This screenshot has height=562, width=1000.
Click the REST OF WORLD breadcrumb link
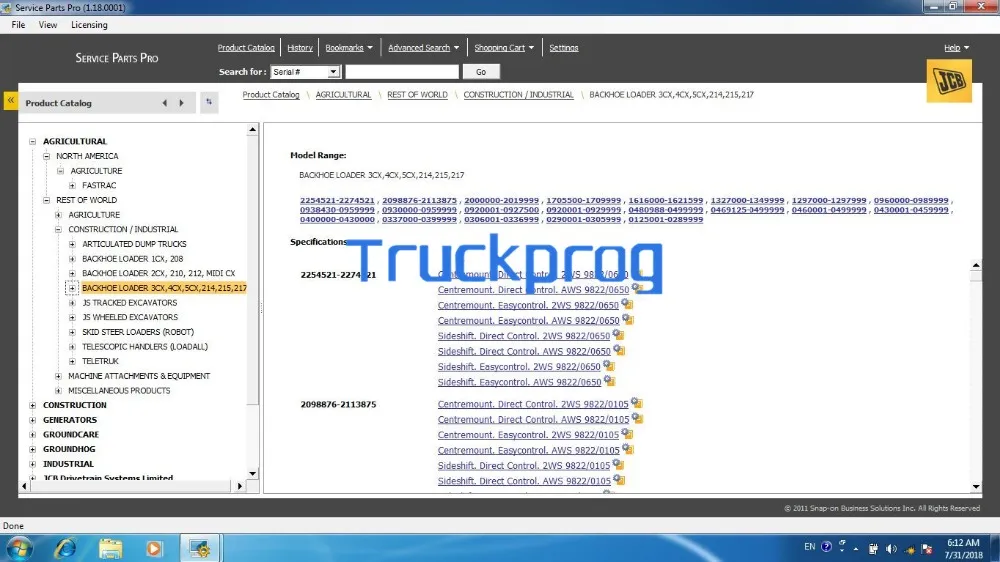coord(417,94)
